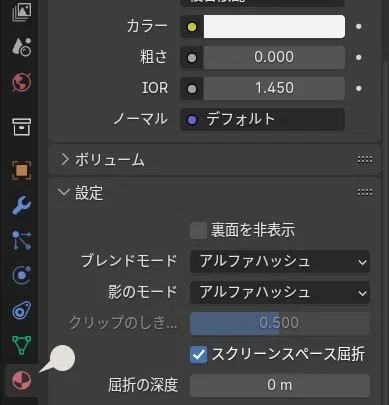This screenshot has width=389, height=405.
Task: Open the Scene properties tab icon
Action: coord(22,47)
